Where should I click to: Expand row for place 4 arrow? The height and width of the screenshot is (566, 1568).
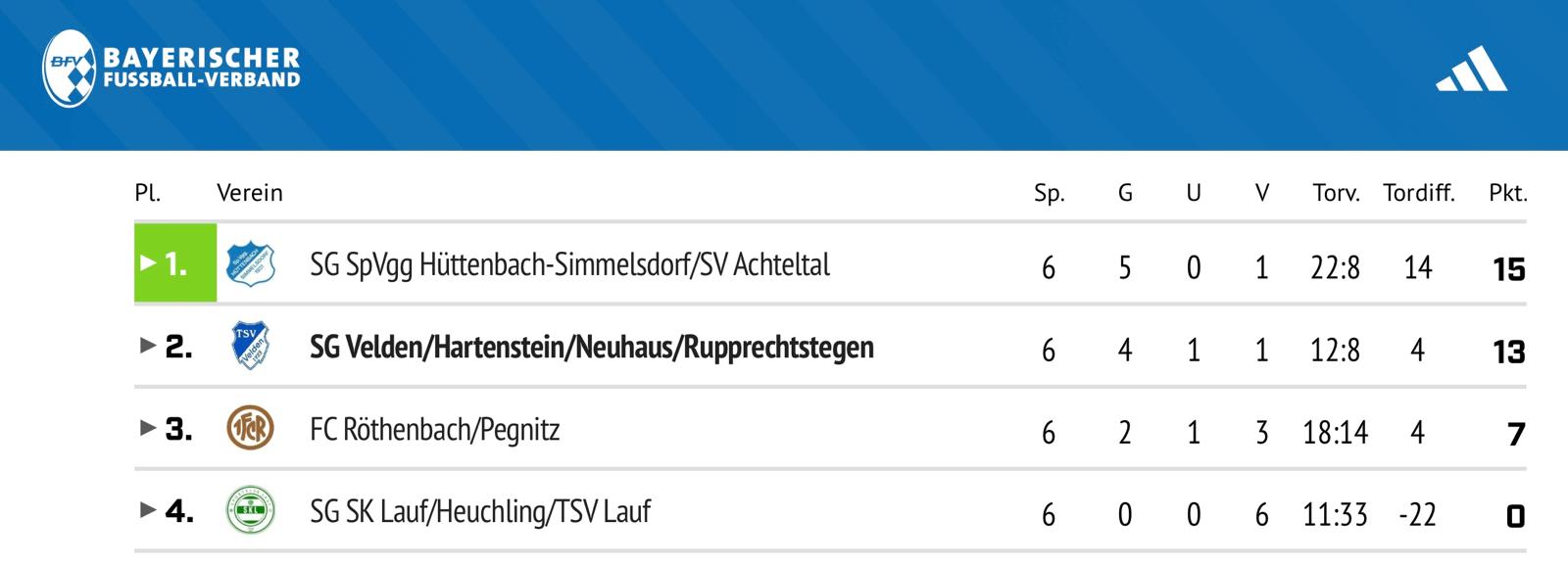tap(148, 509)
